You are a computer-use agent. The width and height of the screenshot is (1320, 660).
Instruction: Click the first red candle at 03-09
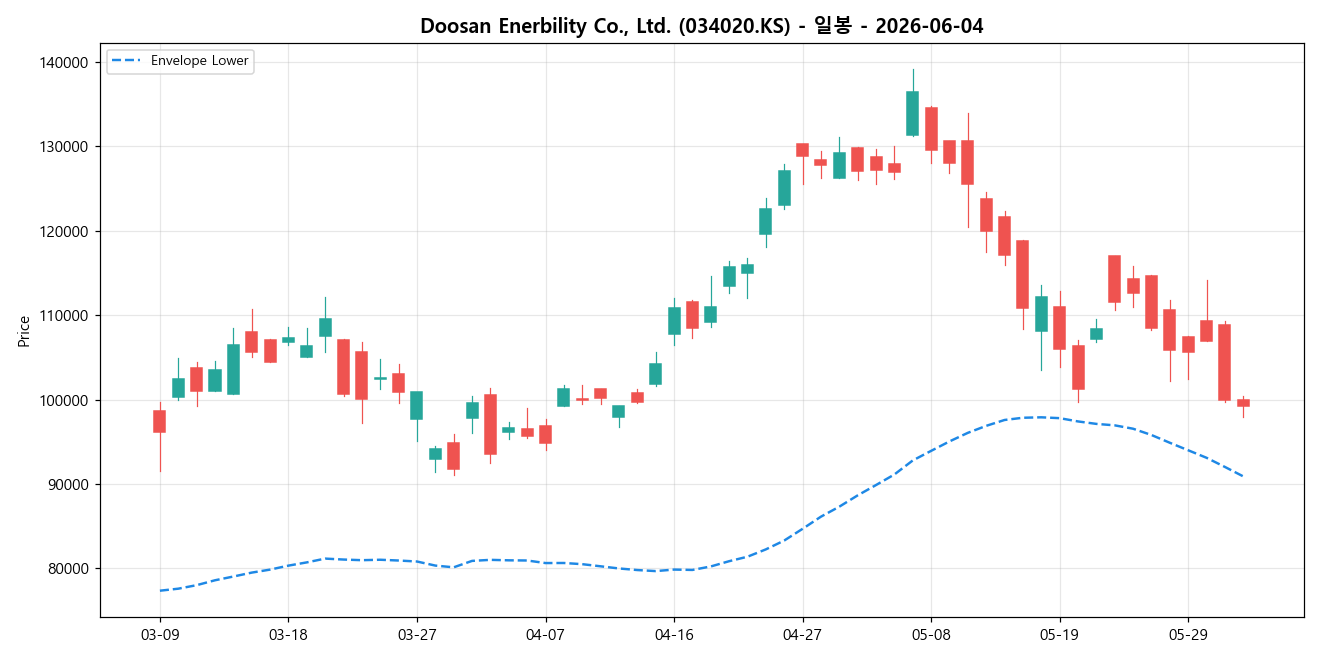coord(159,421)
